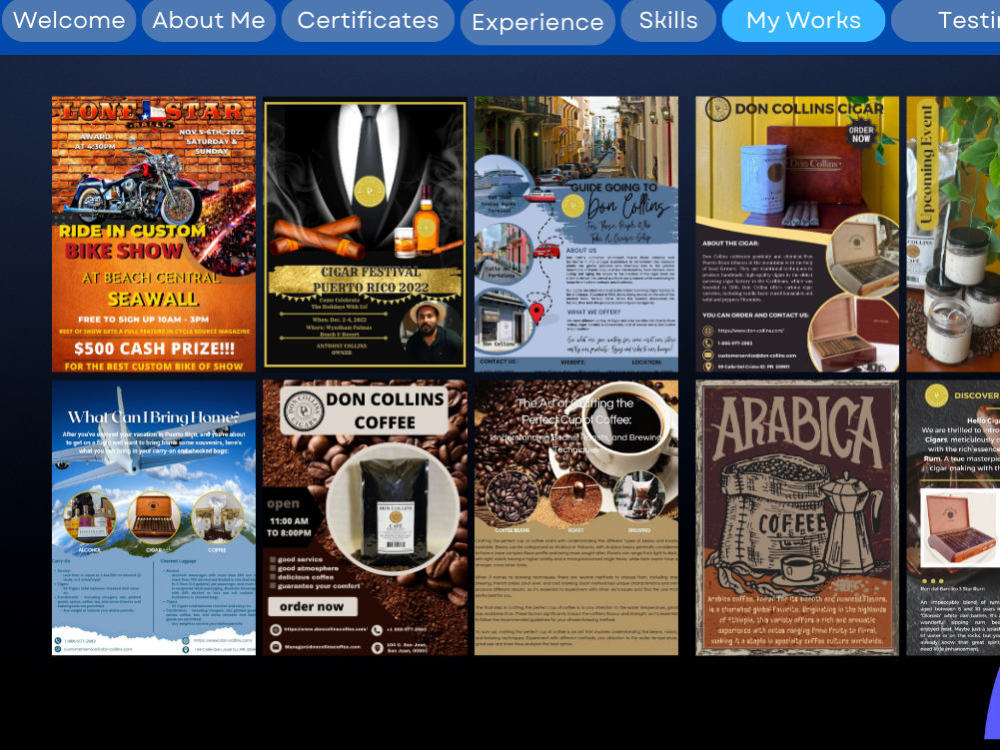Open the Welcome tab
The height and width of the screenshot is (750, 1000).
[68, 20]
